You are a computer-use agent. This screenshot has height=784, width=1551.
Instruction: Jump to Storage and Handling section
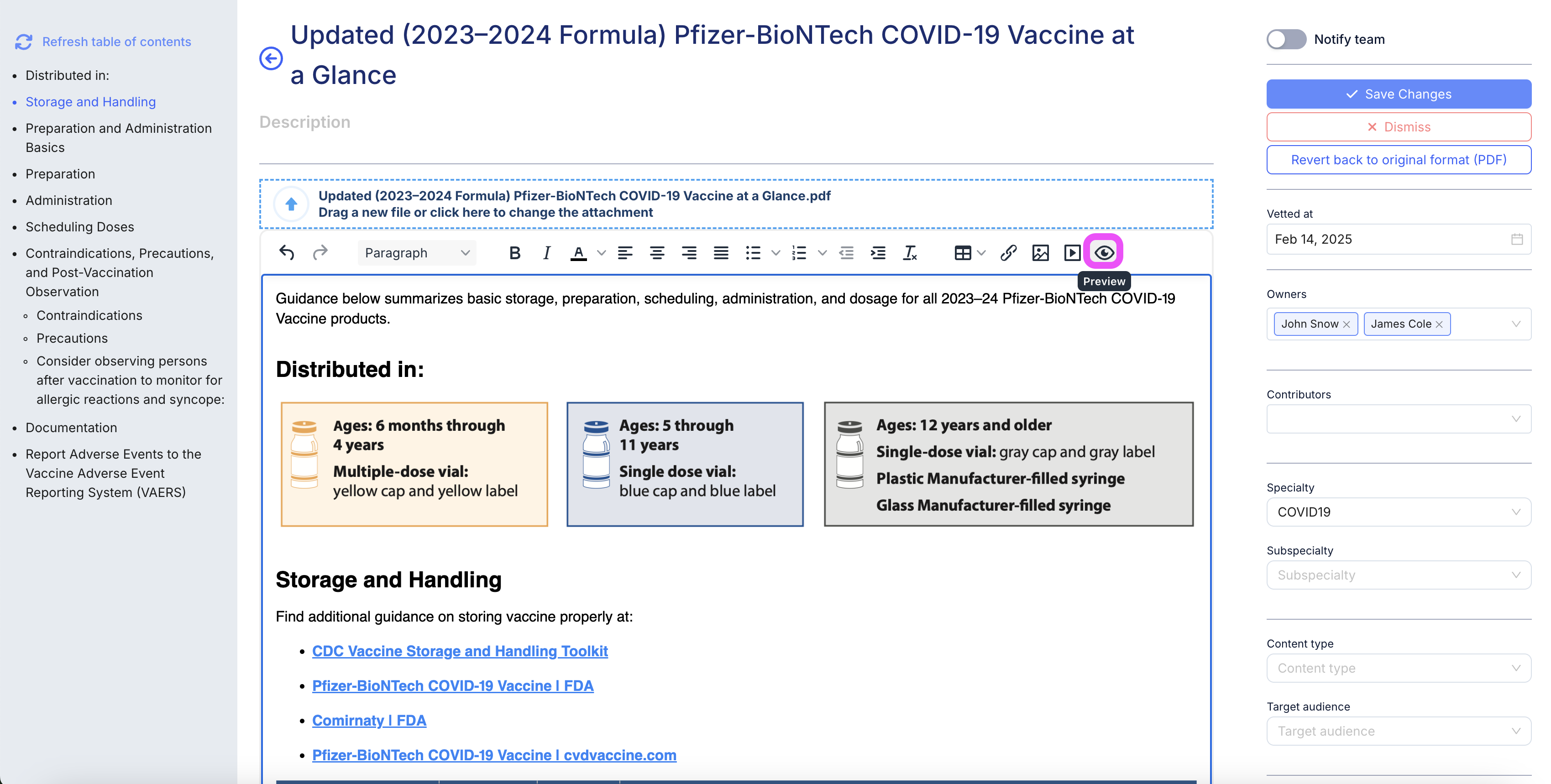(x=90, y=102)
